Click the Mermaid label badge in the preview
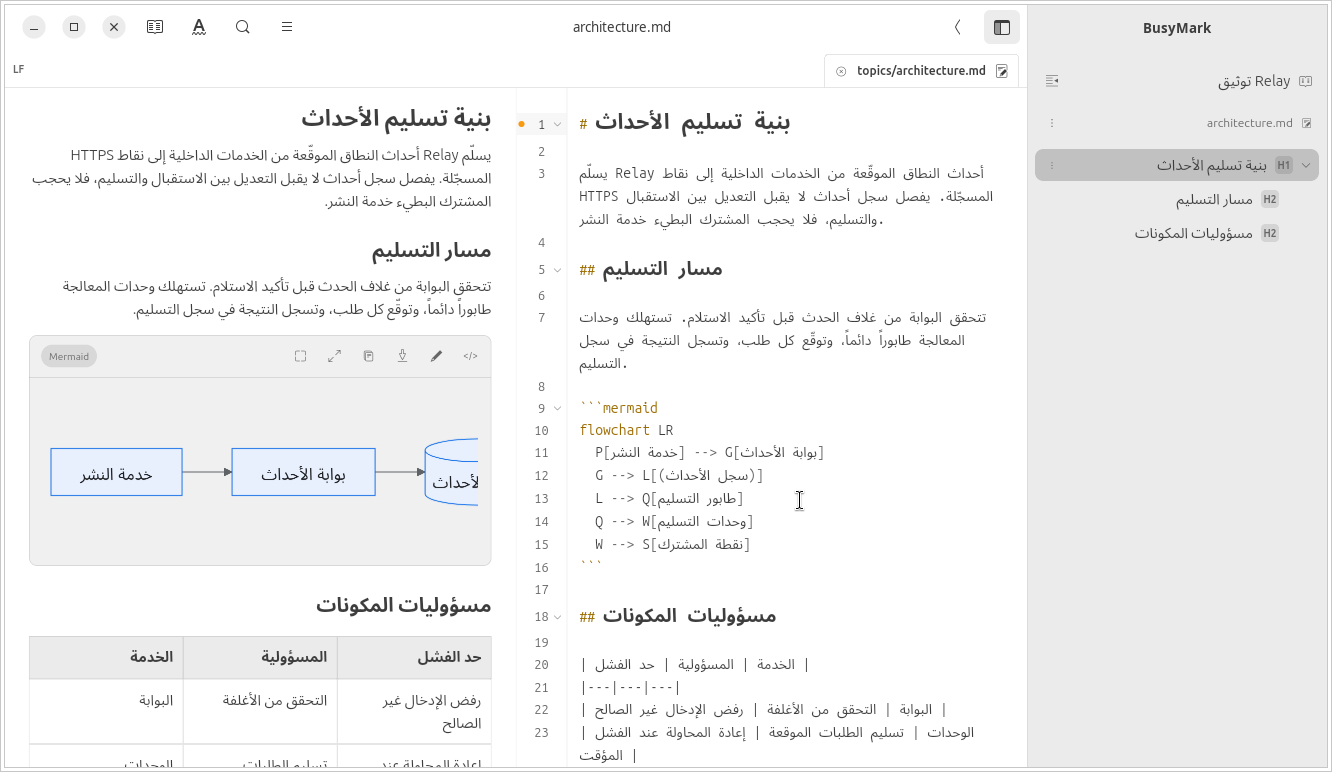 [69, 356]
